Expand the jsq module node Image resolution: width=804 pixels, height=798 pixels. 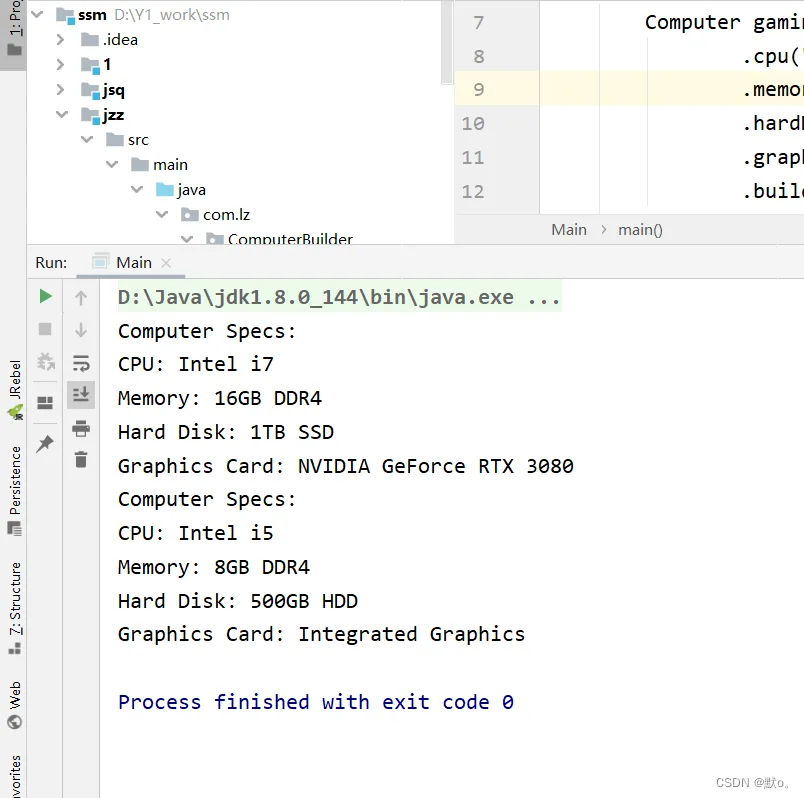click(x=60, y=90)
